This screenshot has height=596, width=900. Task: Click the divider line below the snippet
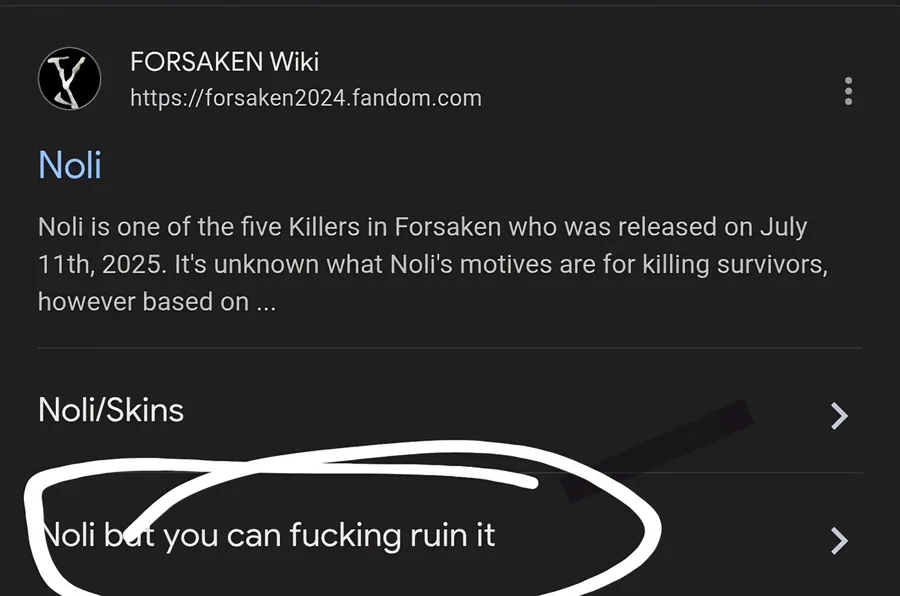(450, 347)
